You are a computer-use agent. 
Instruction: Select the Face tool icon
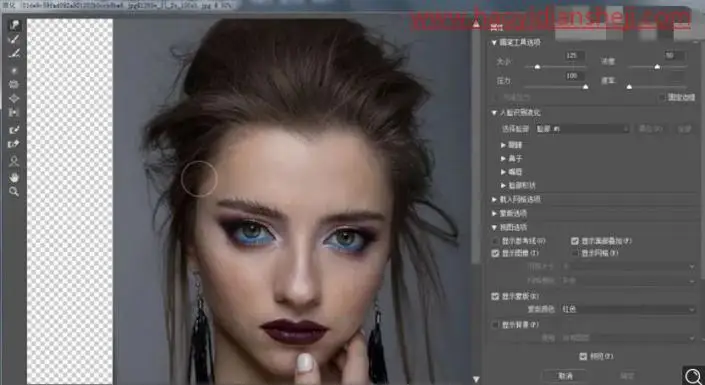(14, 161)
